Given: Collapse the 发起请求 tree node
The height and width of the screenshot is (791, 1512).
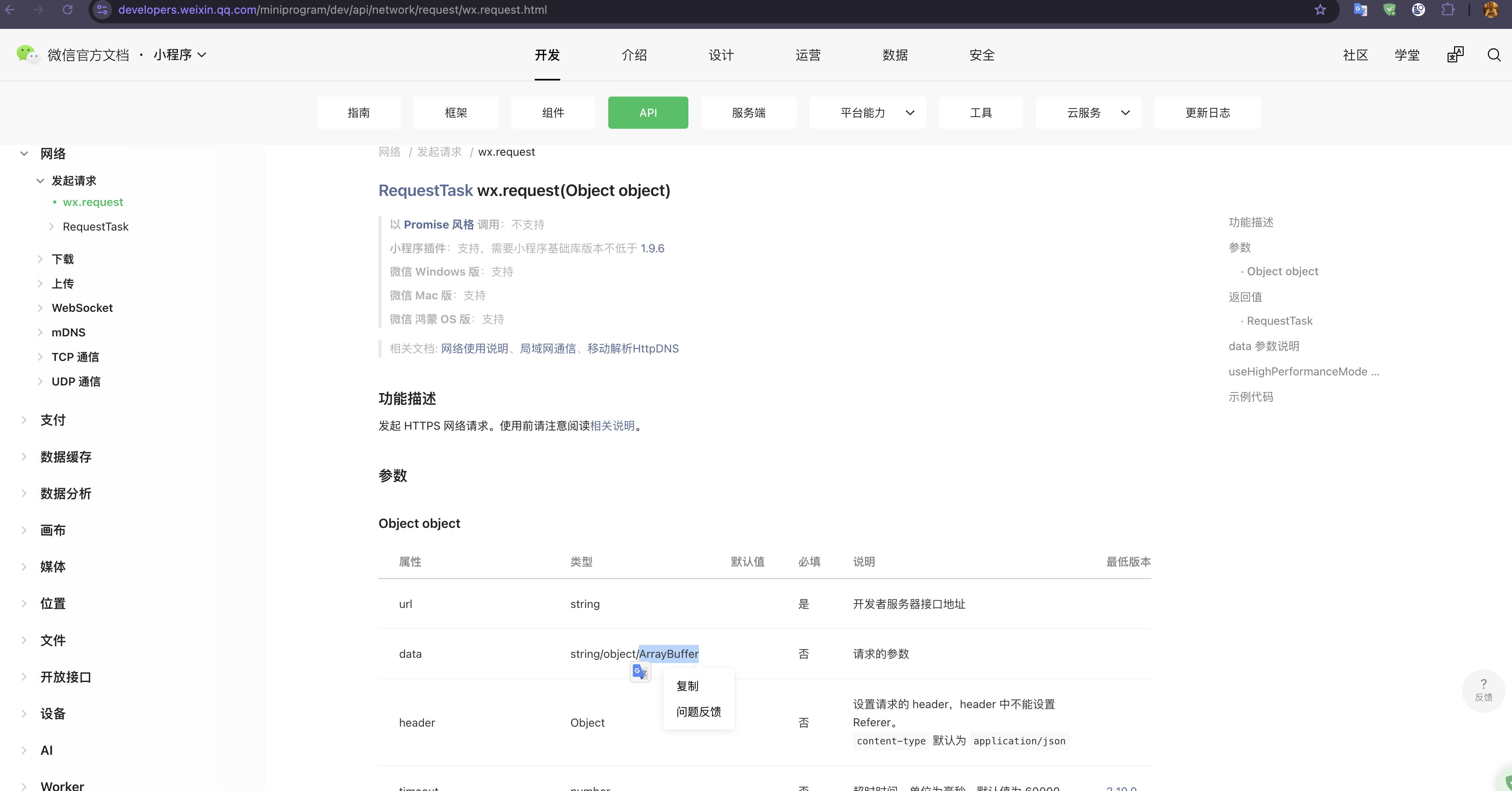Looking at the screenshot, I should click(40, 181).
